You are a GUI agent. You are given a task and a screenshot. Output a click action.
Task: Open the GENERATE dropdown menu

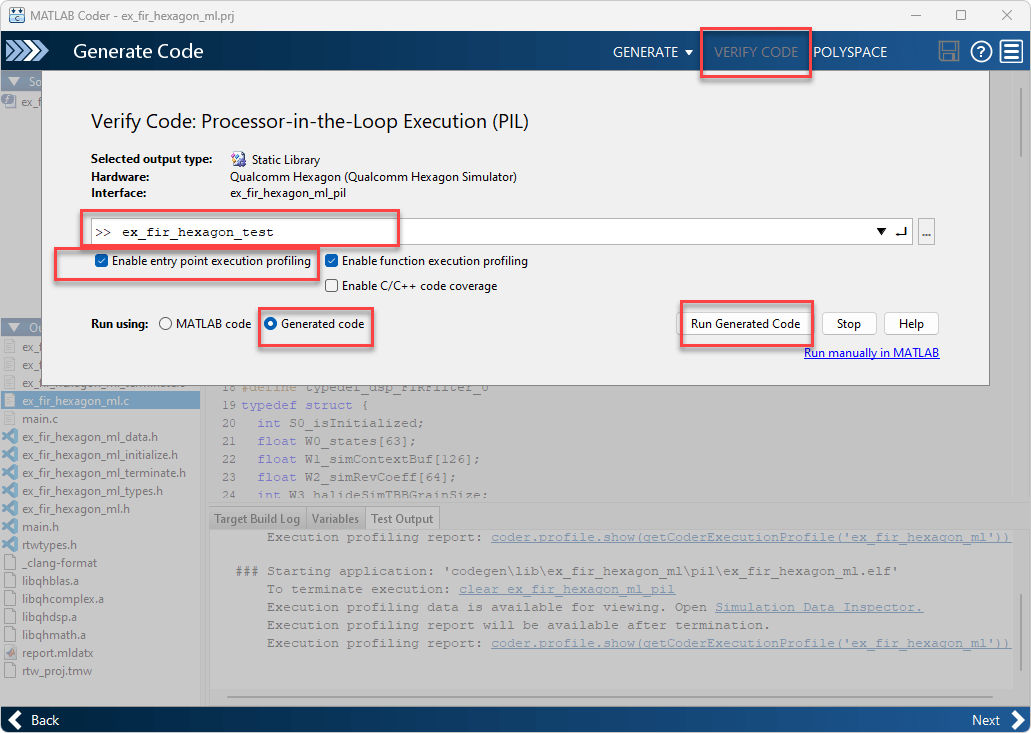(652, 52)
